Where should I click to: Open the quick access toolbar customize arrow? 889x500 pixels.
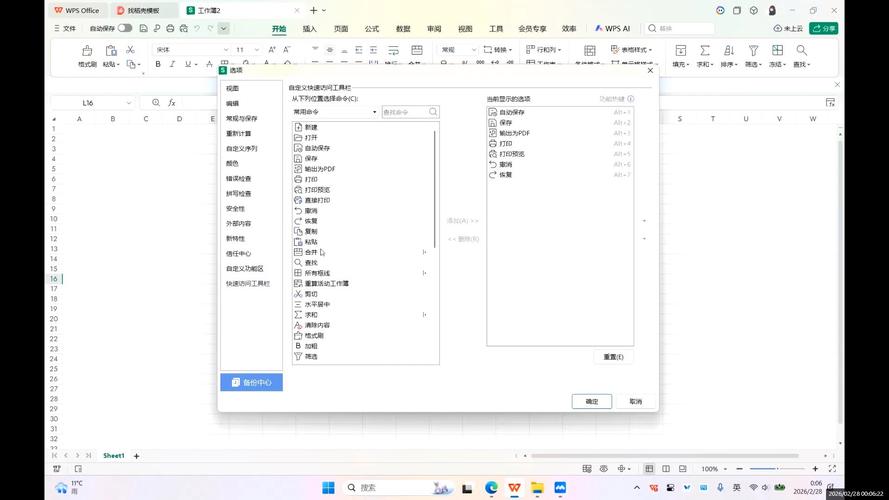223,28
